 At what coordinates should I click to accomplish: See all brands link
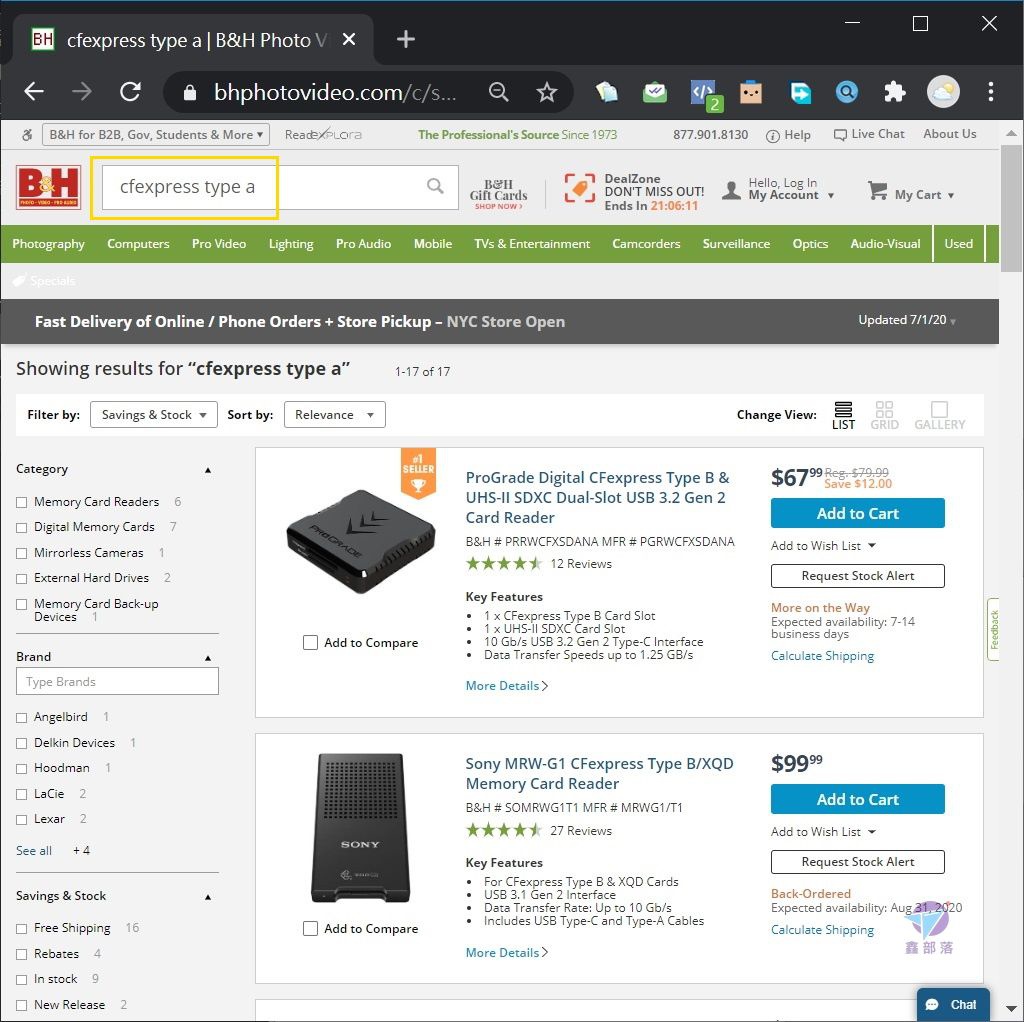[34, 851]
